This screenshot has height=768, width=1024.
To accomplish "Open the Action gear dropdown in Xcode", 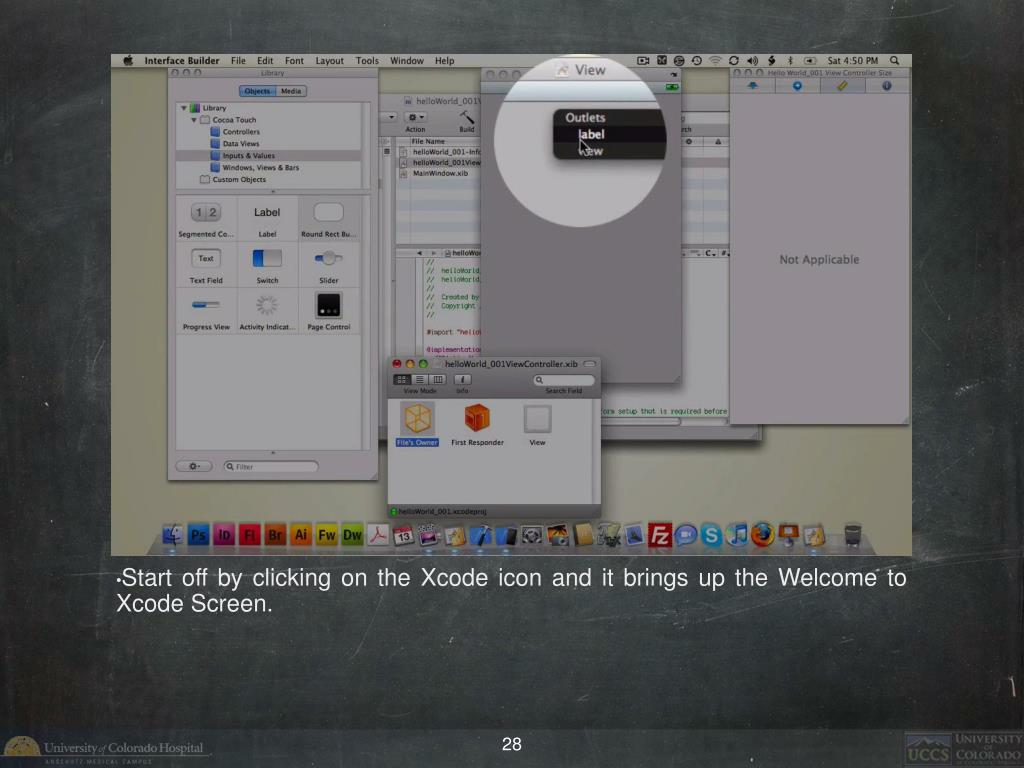I will click(416, 117).
